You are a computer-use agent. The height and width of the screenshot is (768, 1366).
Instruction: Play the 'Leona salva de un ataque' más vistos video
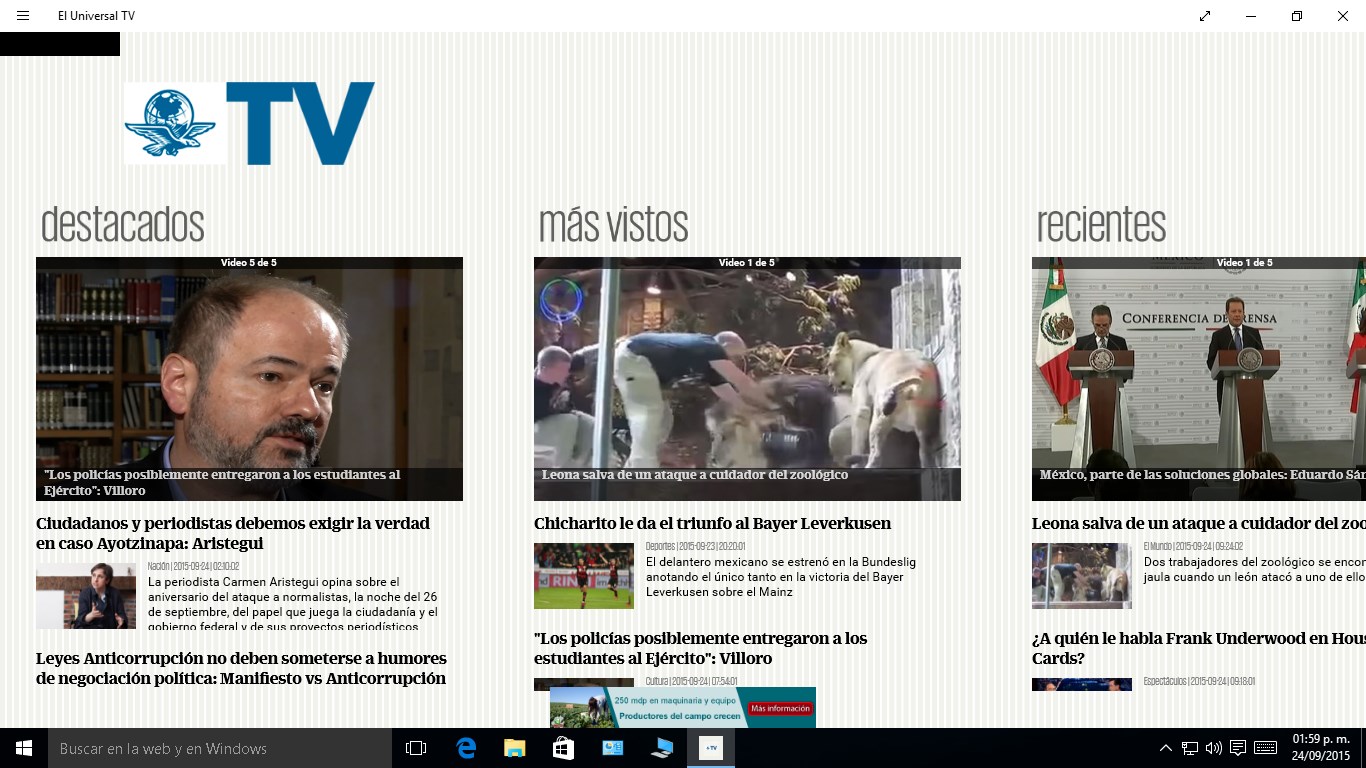(747, 379)
